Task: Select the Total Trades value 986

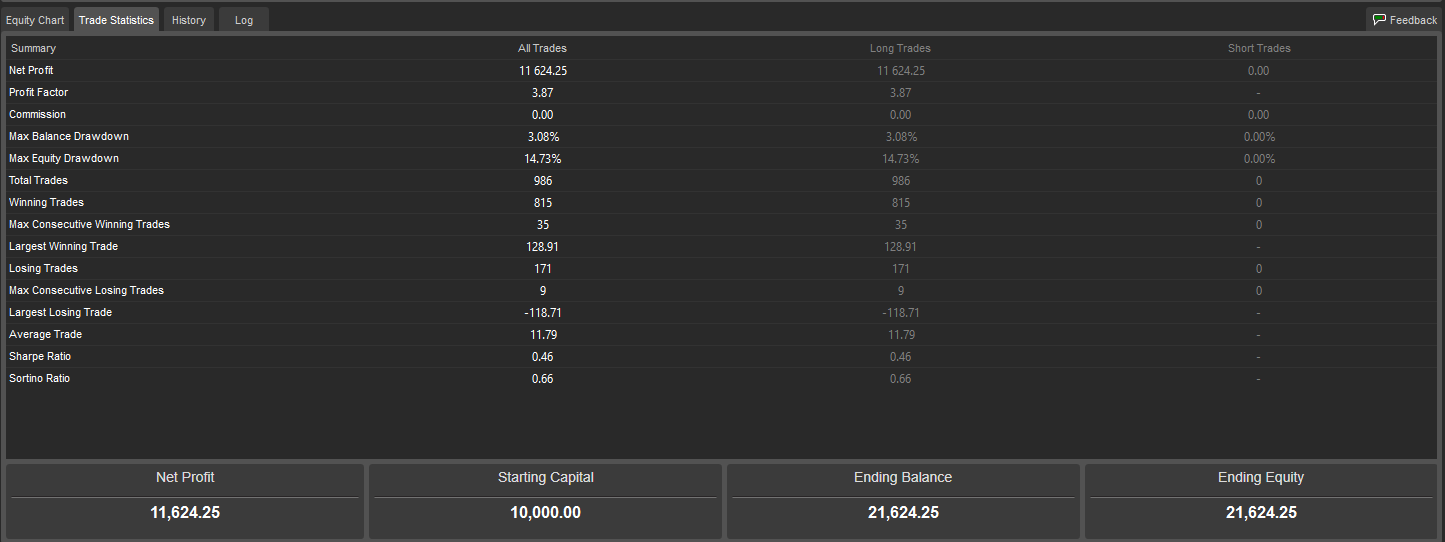Action: pyautogui.click(x=543, y=181)
